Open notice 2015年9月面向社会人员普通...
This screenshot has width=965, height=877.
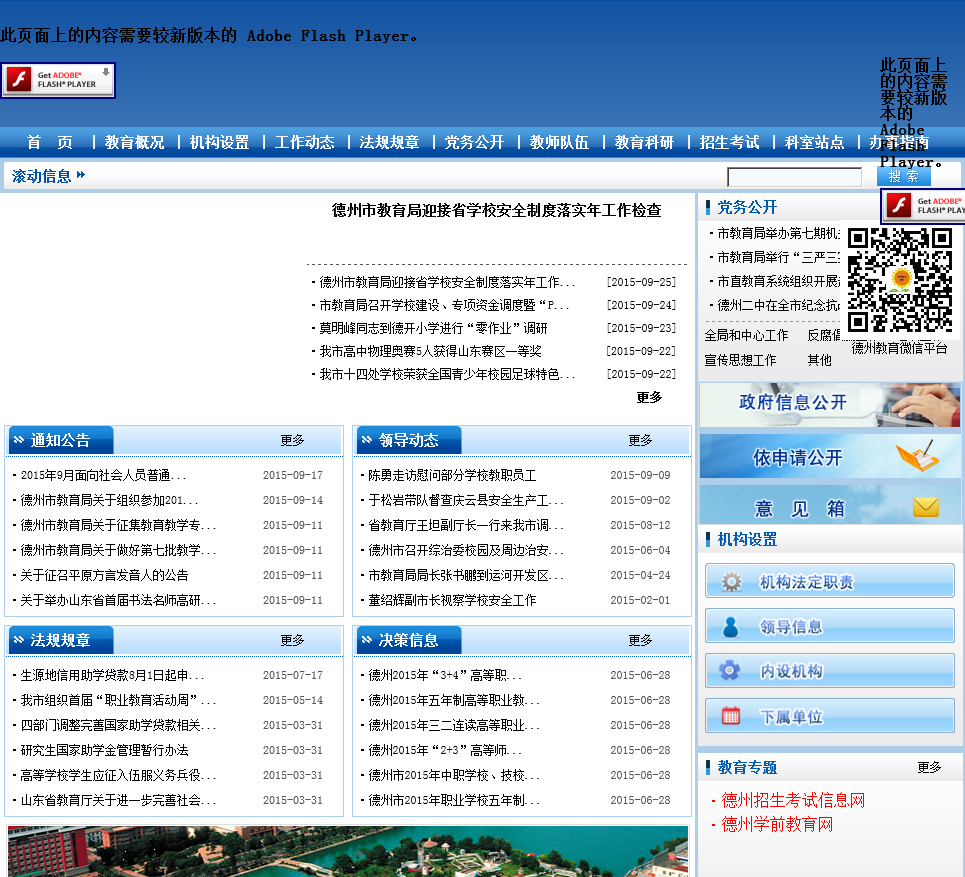pyautogui.click(x=103, y=476)
